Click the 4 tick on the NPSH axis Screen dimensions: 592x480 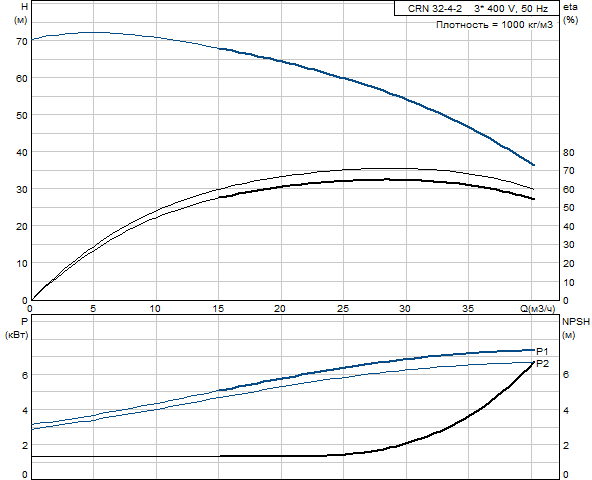coord(566,411)
